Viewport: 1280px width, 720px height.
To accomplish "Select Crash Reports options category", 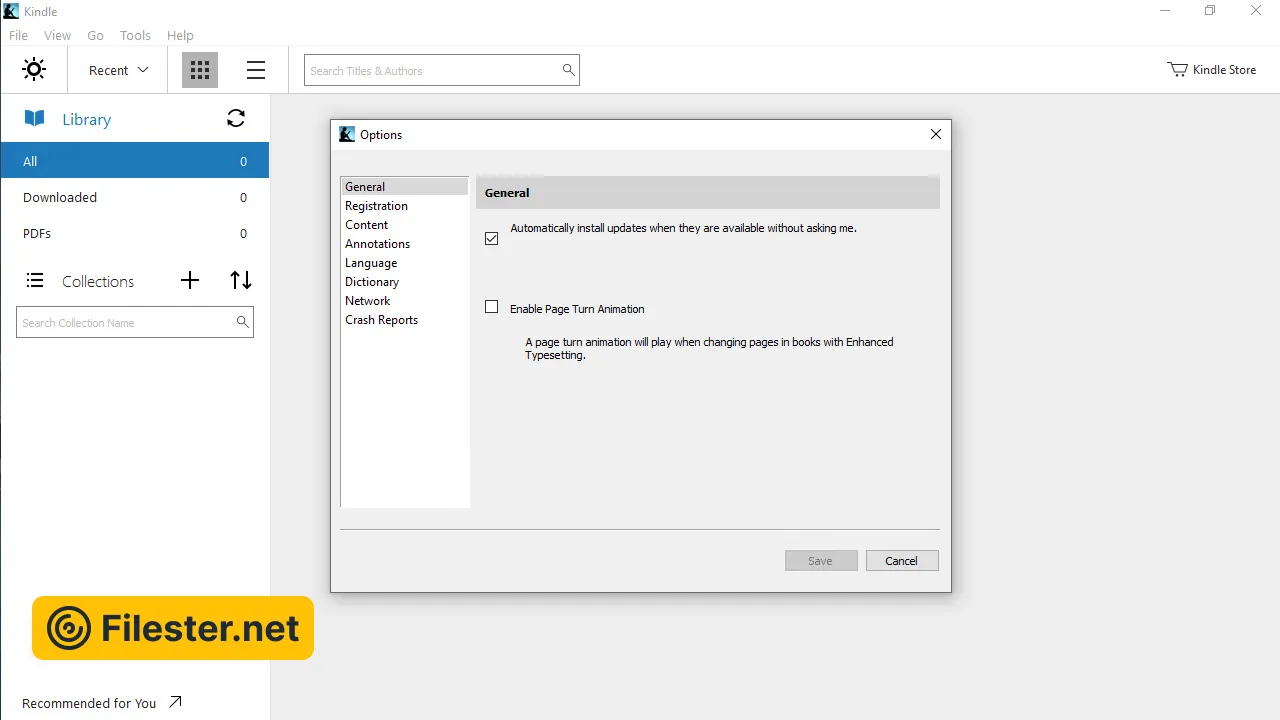I will (x=381, y=320).
